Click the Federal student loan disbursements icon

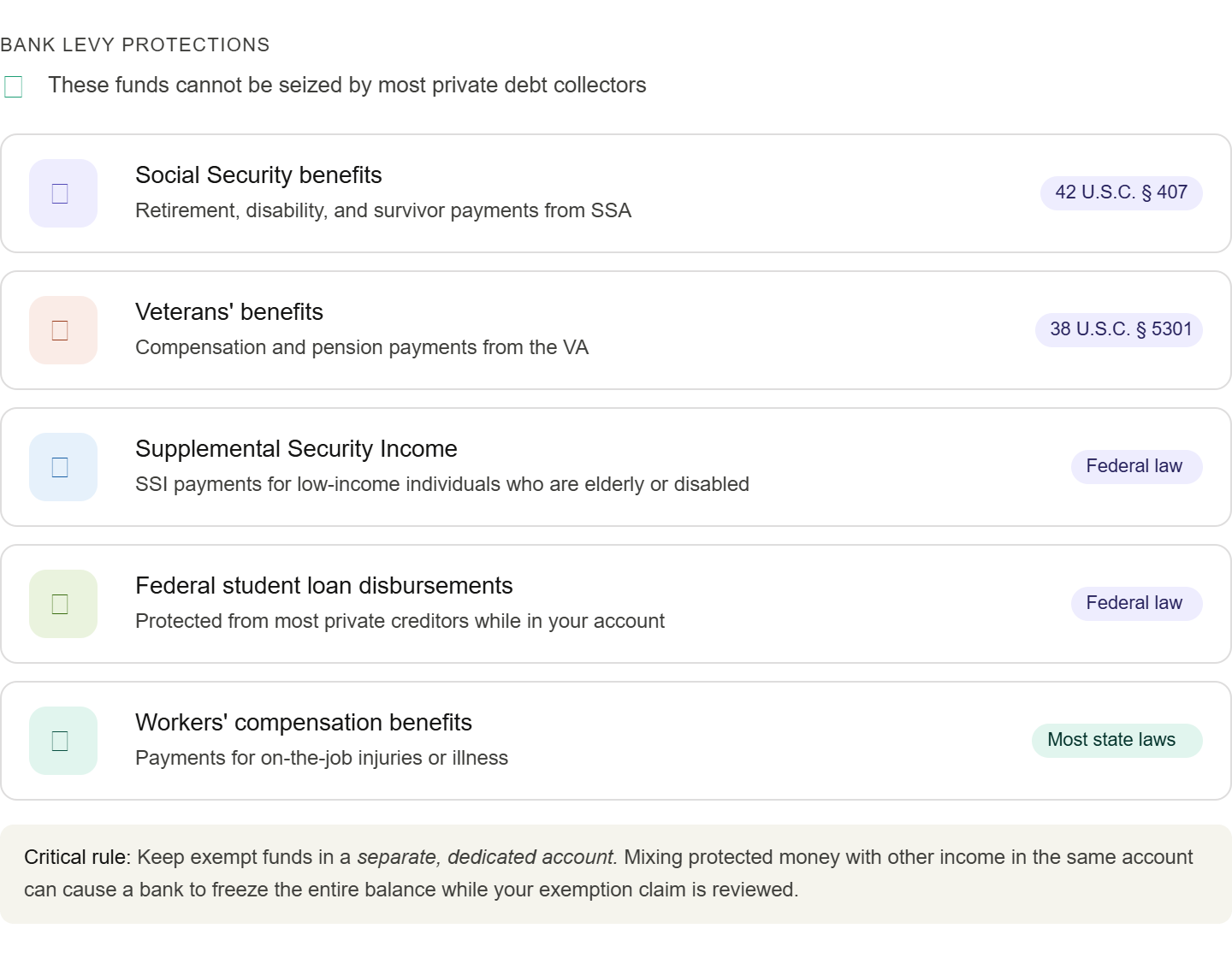pos(63,604)
